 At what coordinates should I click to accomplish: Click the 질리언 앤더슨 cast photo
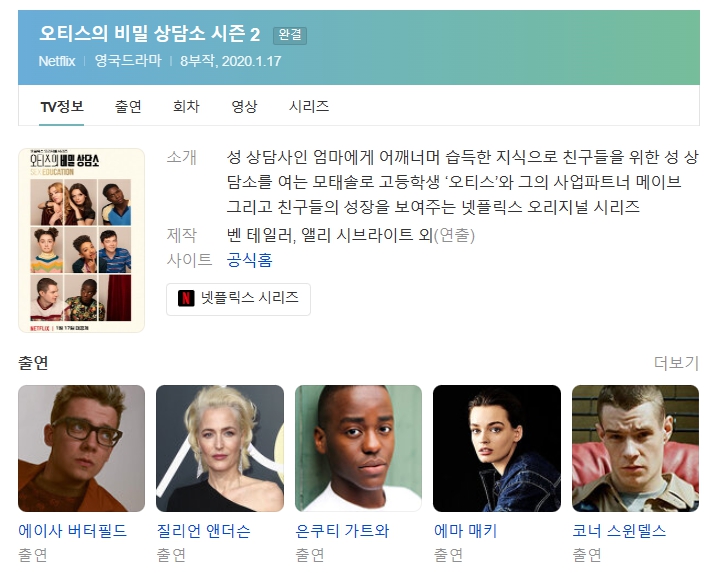click(x=220, y=448)
